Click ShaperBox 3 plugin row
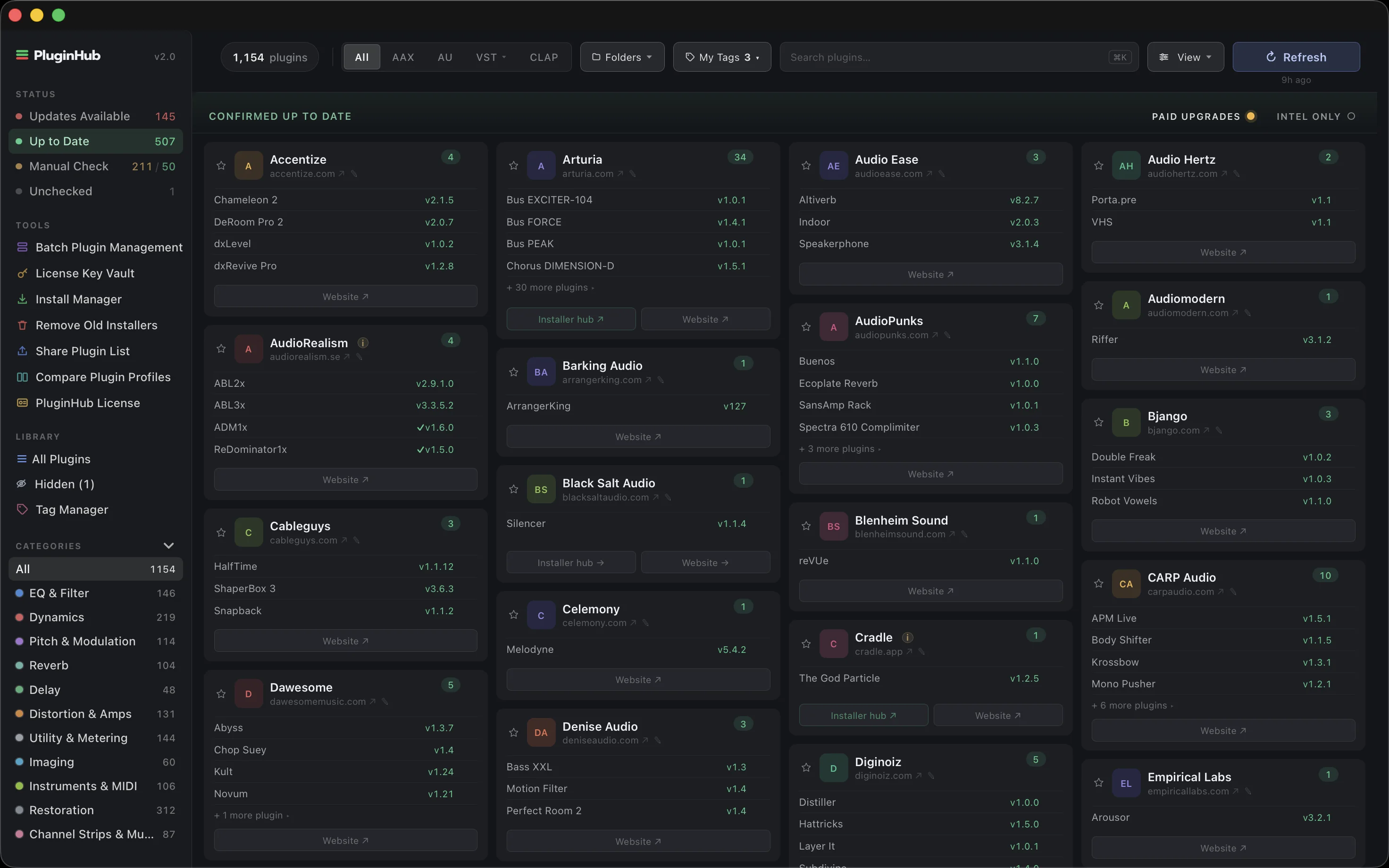 (x=345, y=589)
